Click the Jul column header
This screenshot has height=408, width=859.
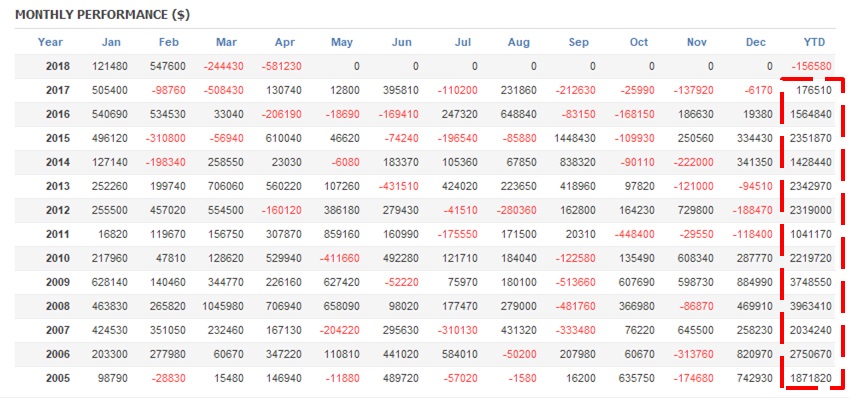coord(463,42)
